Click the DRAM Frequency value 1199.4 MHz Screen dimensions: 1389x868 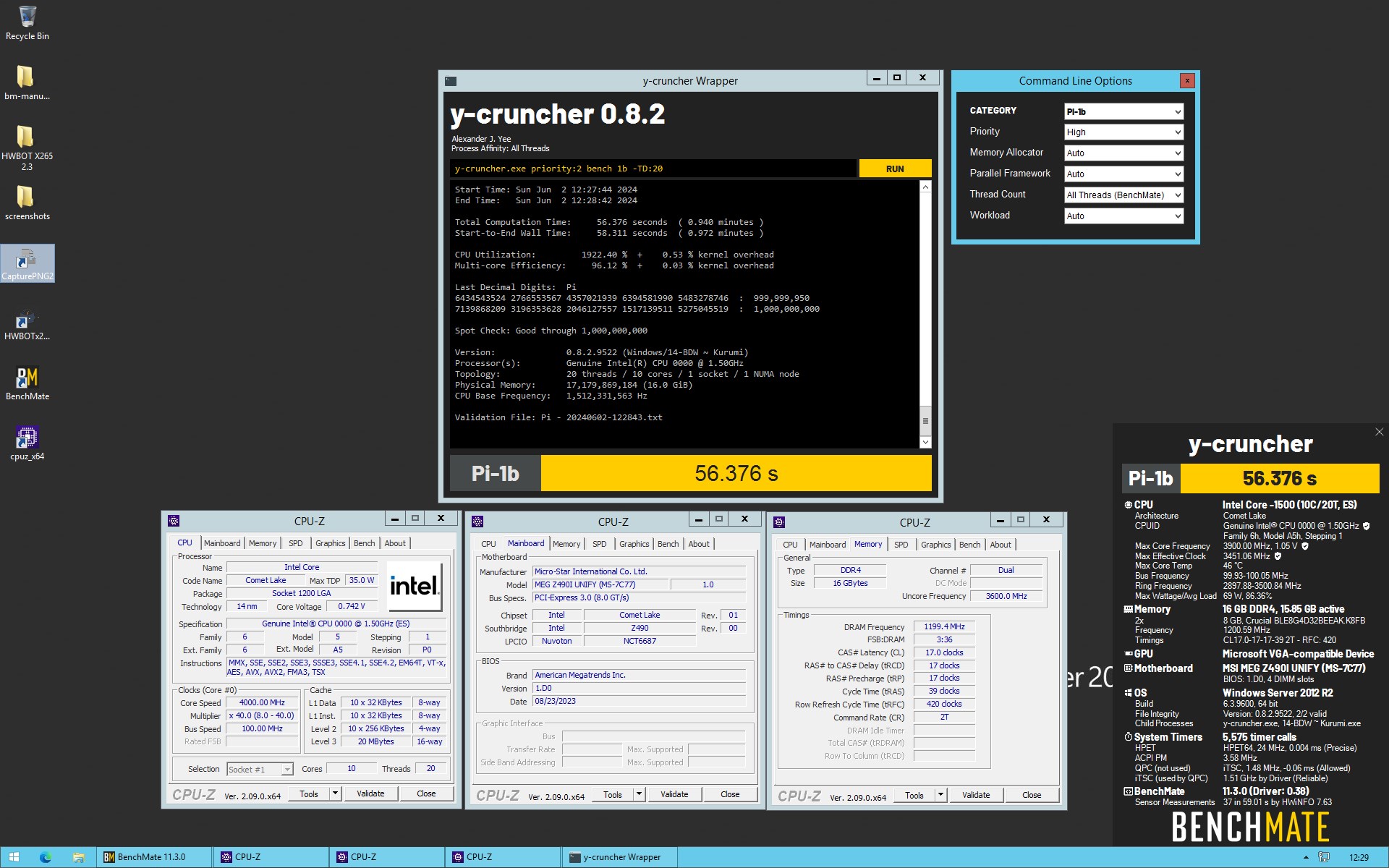tap(944, 627)
